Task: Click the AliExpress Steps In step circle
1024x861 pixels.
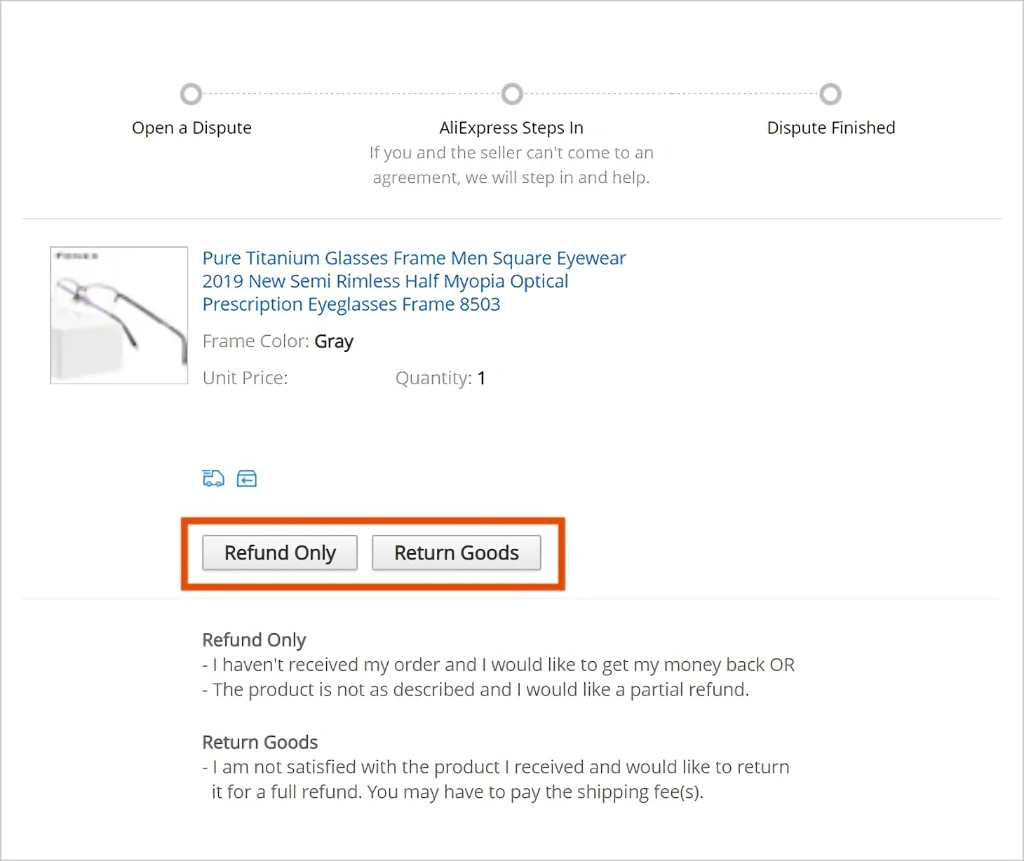Action: click(512, 94)
